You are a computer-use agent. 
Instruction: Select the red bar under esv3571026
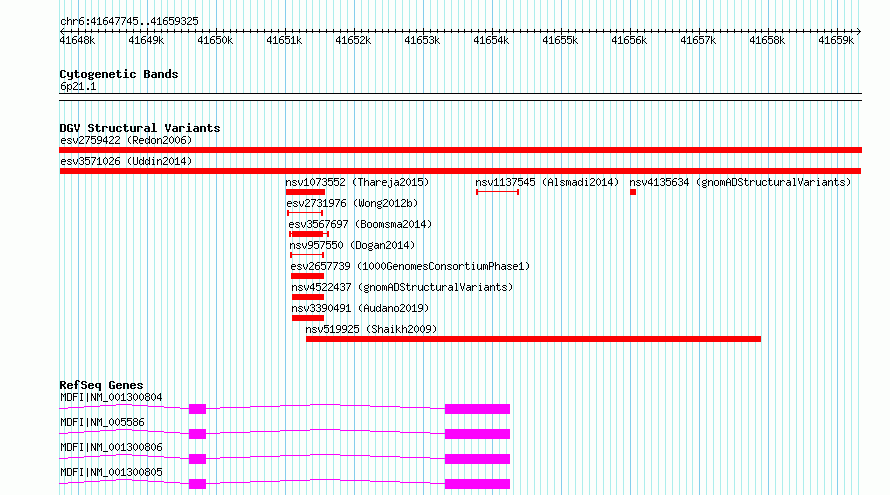click(460, 171)
